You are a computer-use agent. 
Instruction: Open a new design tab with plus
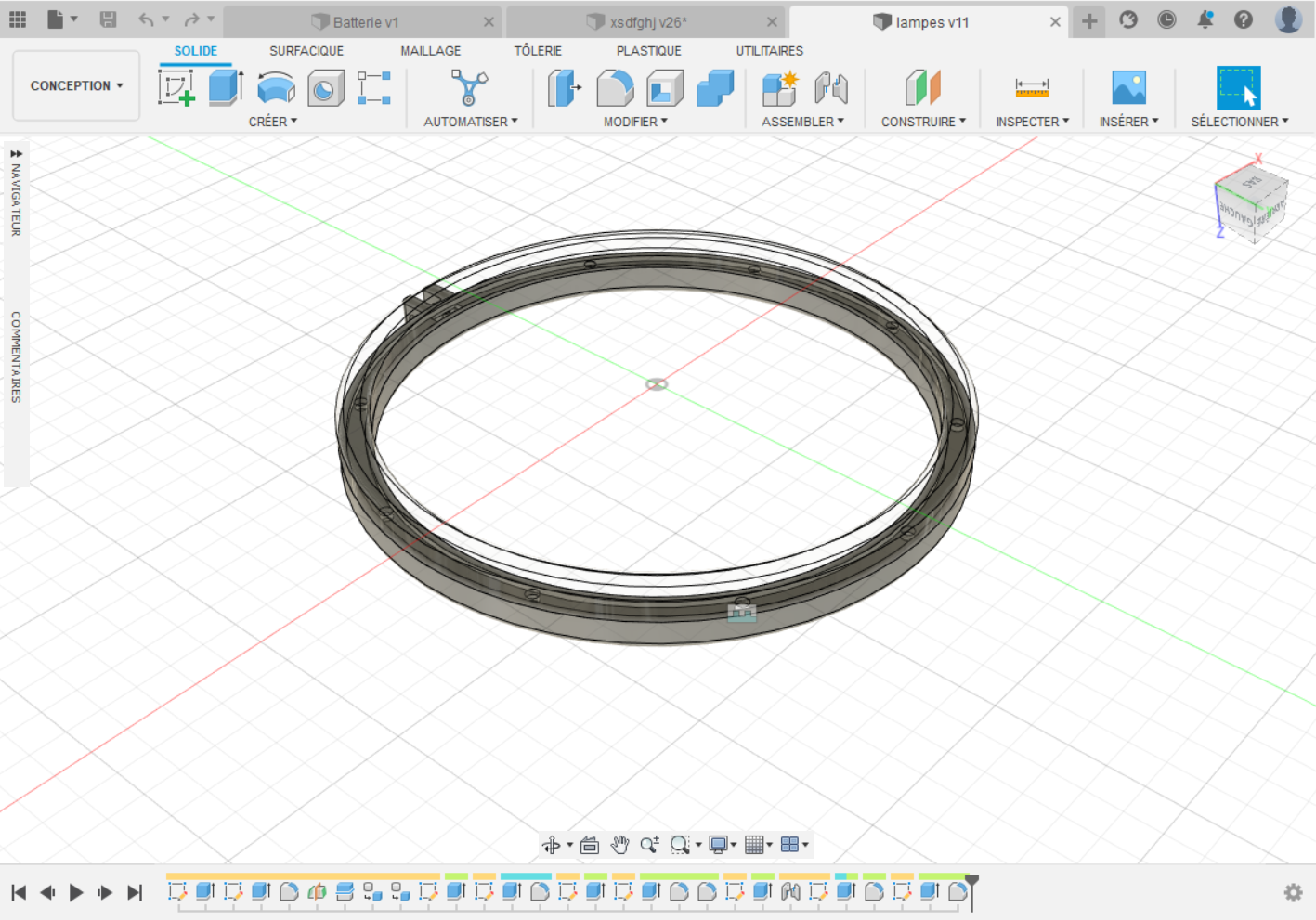click(1089, 20)
